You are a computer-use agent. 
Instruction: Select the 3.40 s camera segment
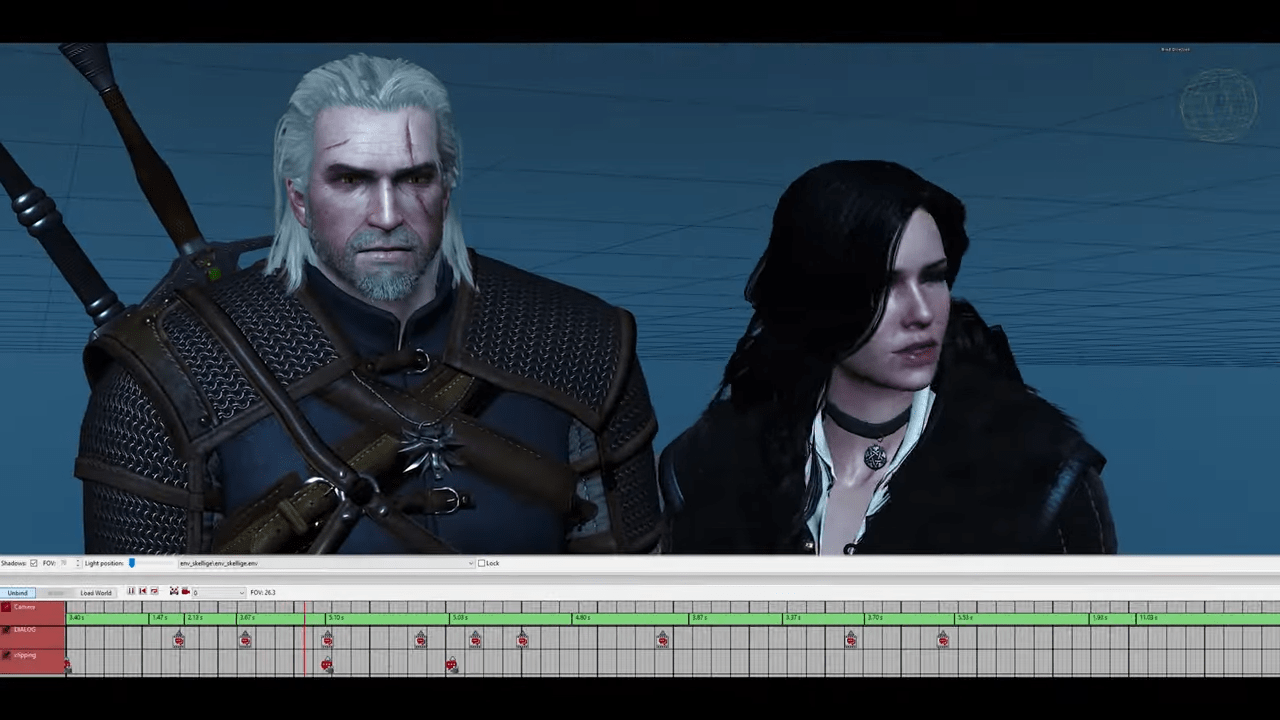pos(107,619)
